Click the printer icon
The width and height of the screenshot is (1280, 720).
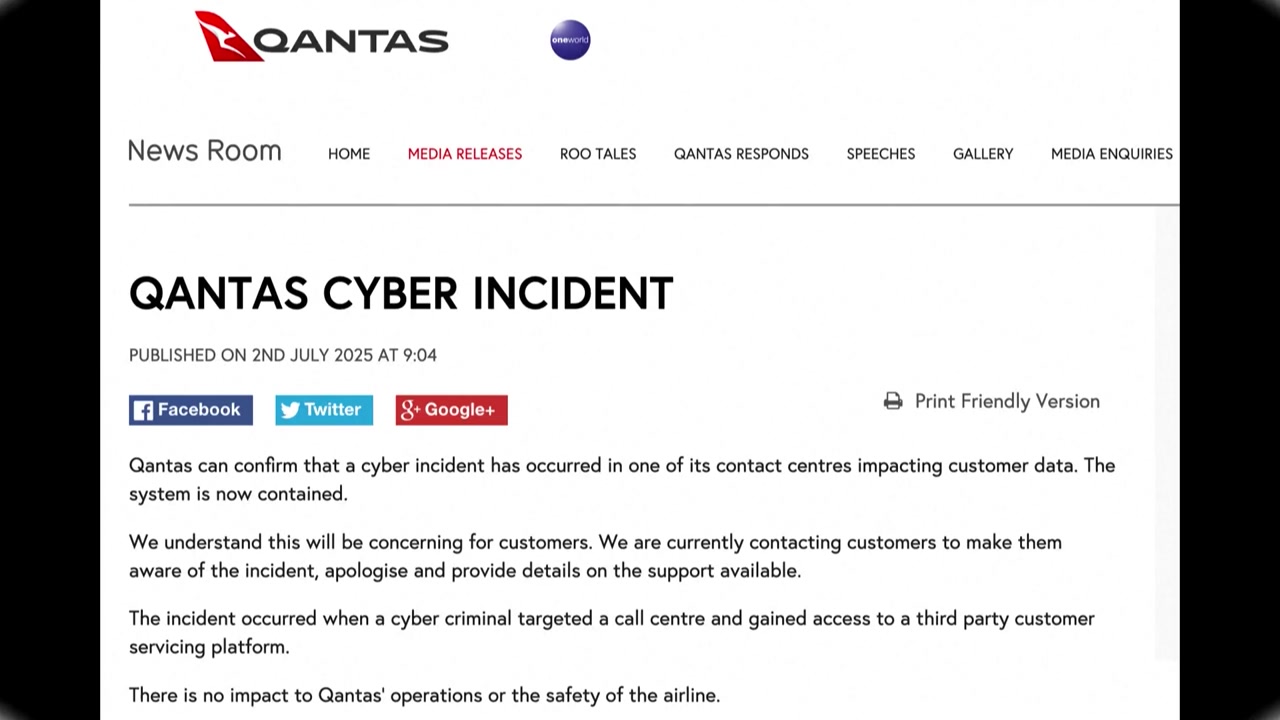[x=893, y=401]
